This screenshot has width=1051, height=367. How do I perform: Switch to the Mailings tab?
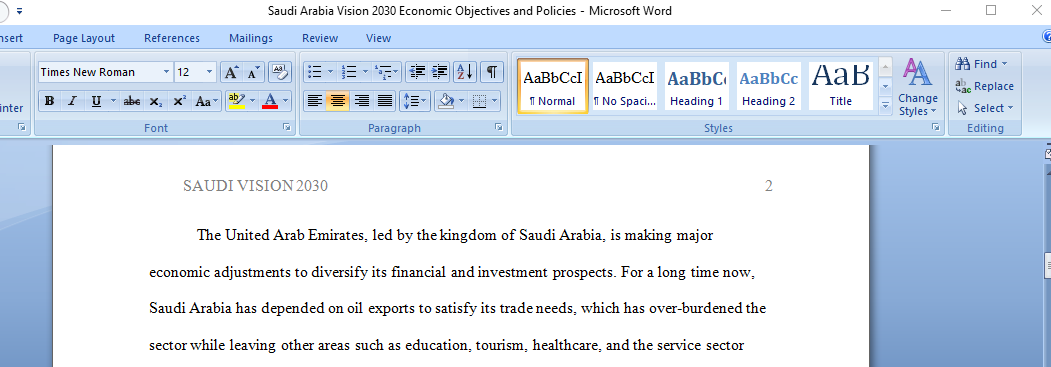pyautogui.click(x=251, y=38)
